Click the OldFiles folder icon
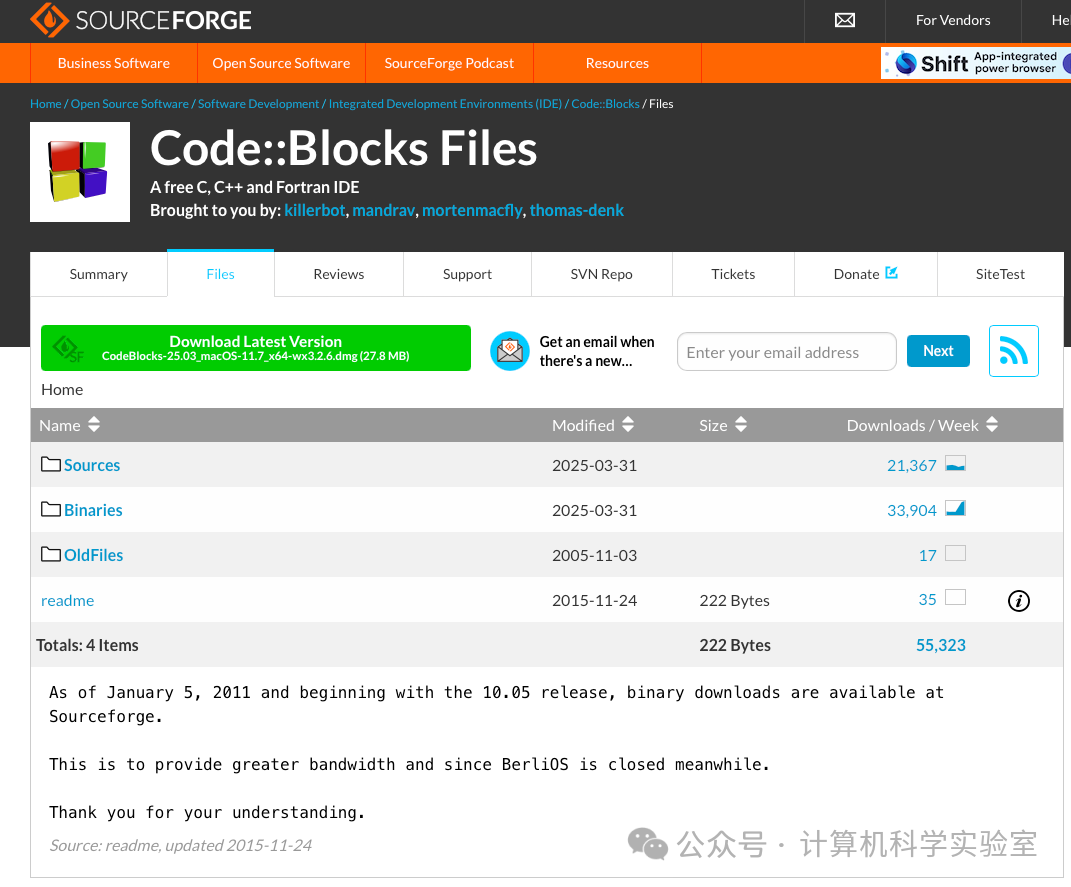The width and height of the screenshot is (1071, 887). 51,554
